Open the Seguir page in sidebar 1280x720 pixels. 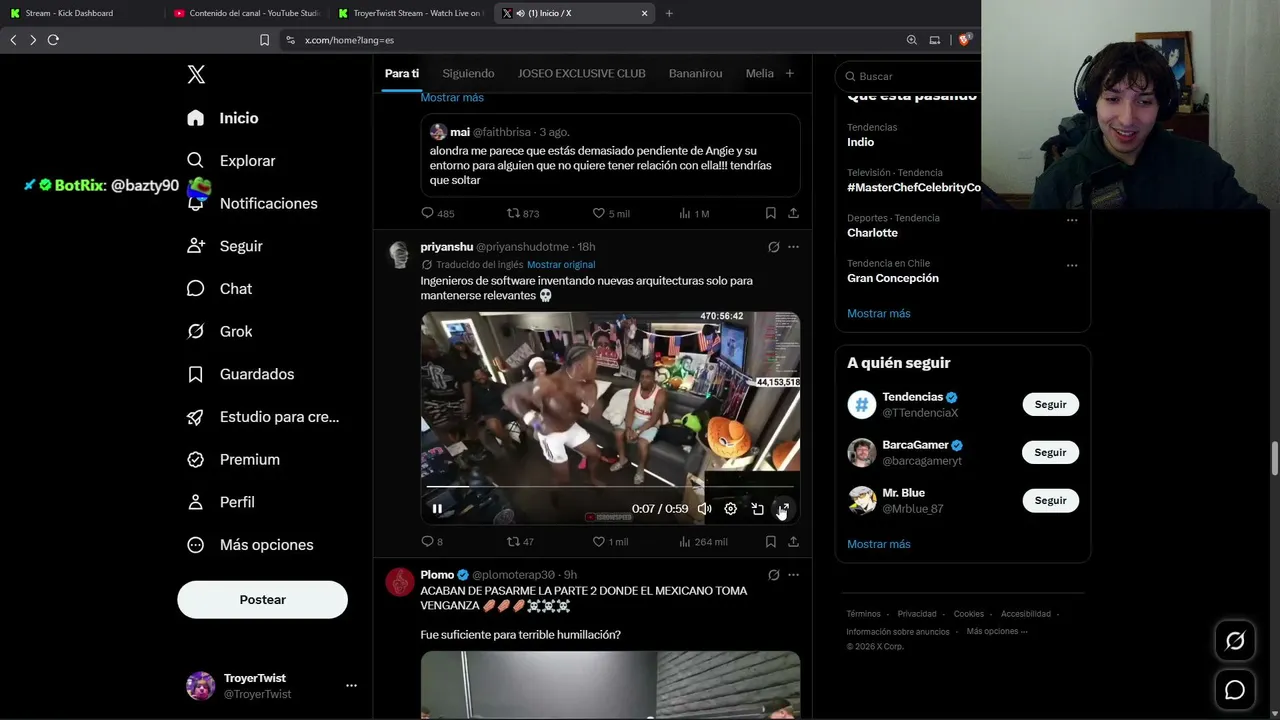225,246
